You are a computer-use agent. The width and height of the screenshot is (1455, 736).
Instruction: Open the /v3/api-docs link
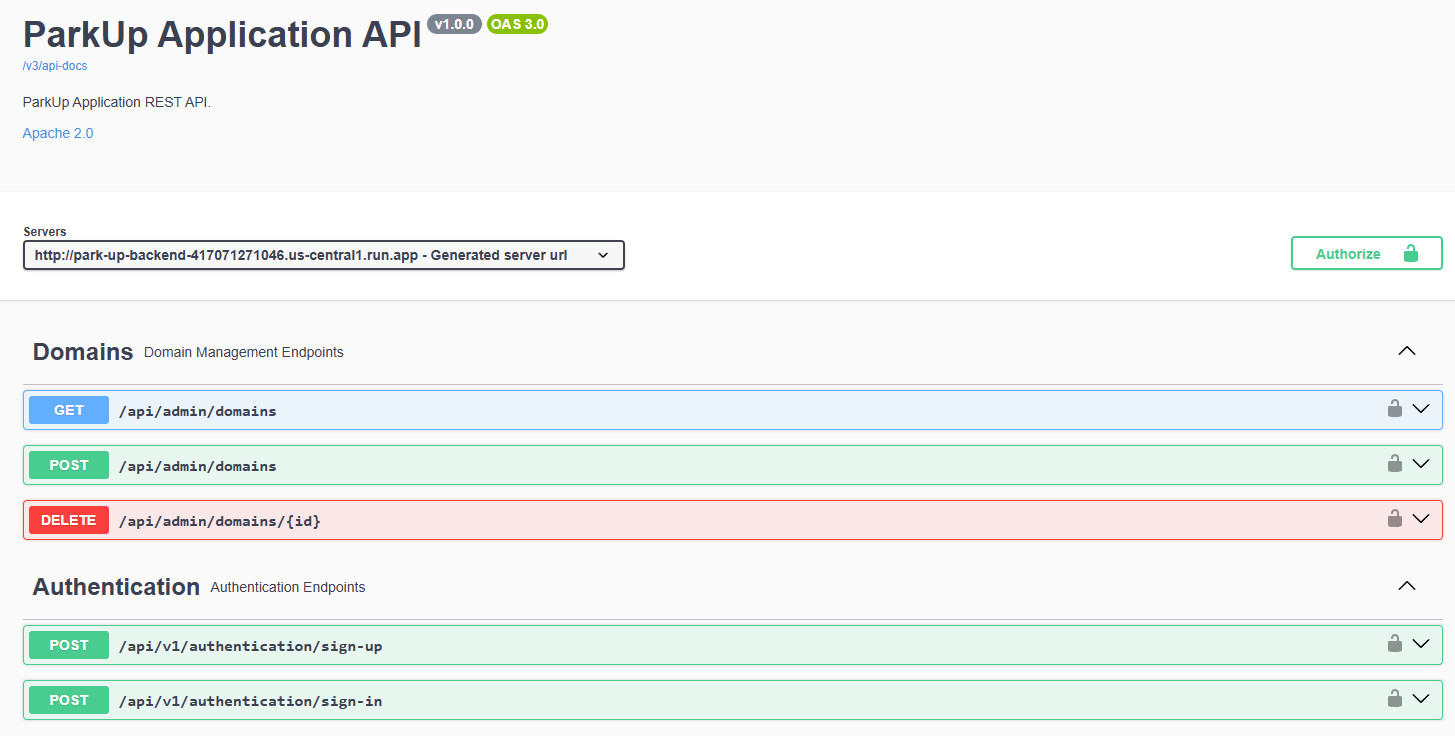tap(55, 66)
